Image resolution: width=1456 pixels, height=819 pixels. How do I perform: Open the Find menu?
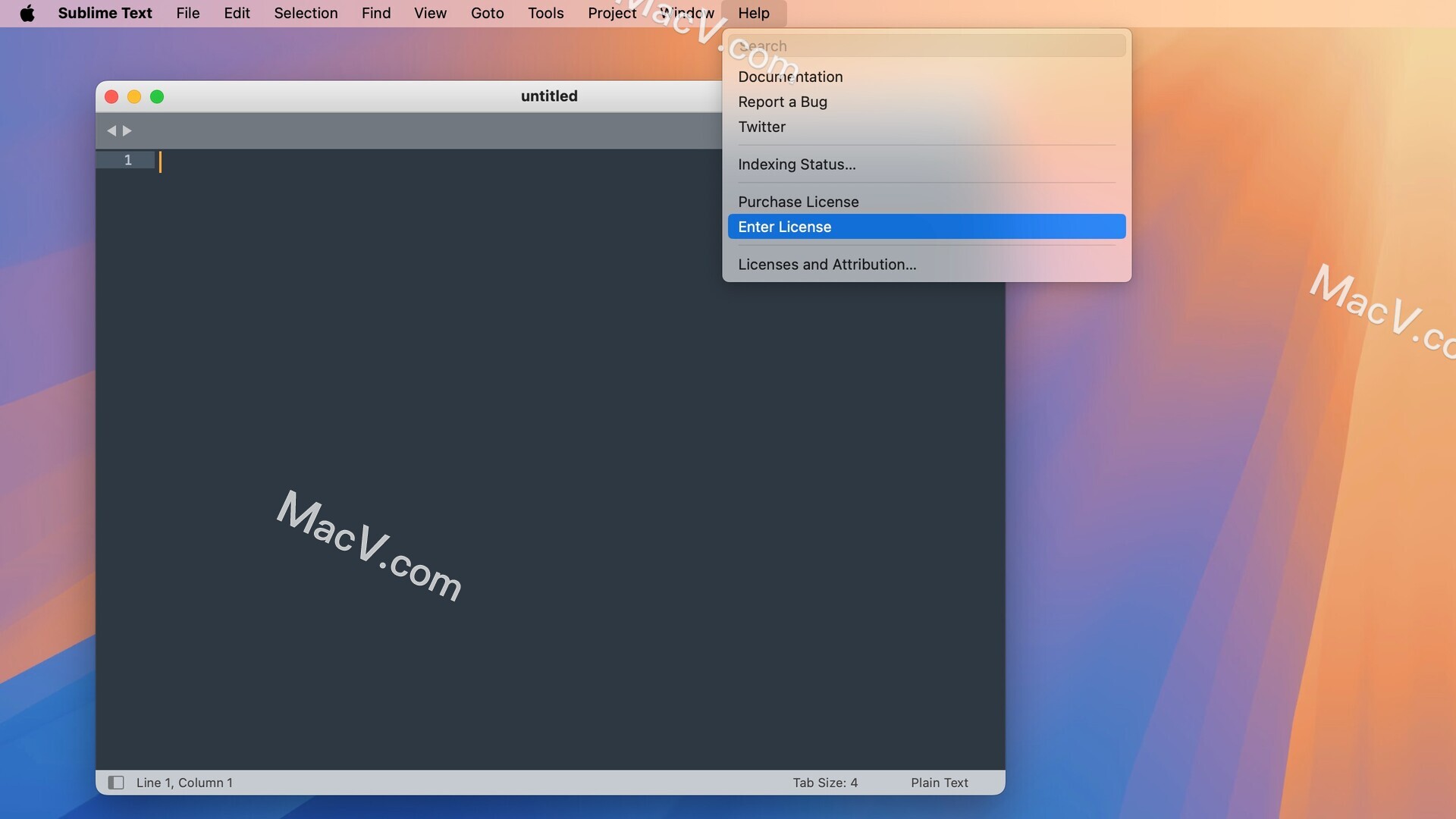coord(376,13)
